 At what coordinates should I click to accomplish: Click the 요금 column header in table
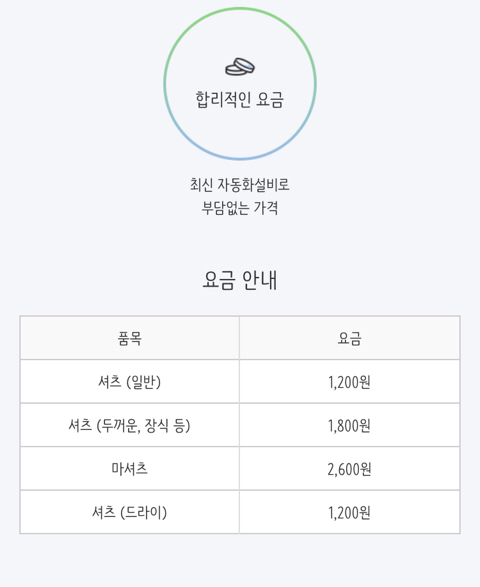pyautogui.click(x=349, y=338)
